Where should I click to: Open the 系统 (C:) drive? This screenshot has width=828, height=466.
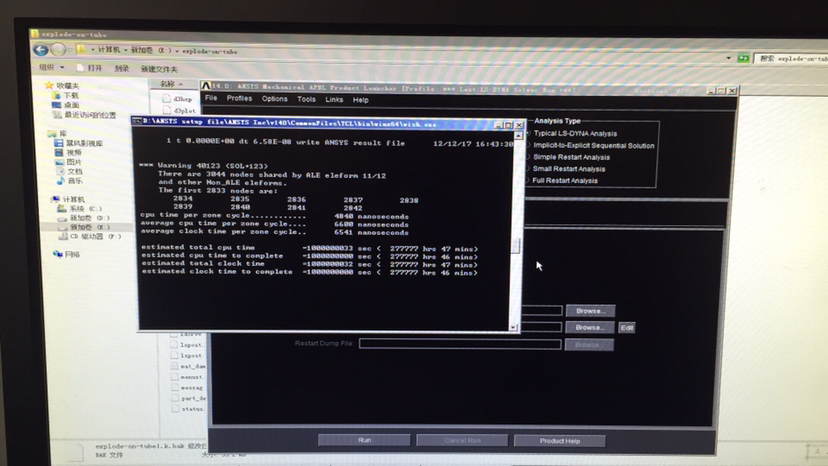(x=80, y=208)
